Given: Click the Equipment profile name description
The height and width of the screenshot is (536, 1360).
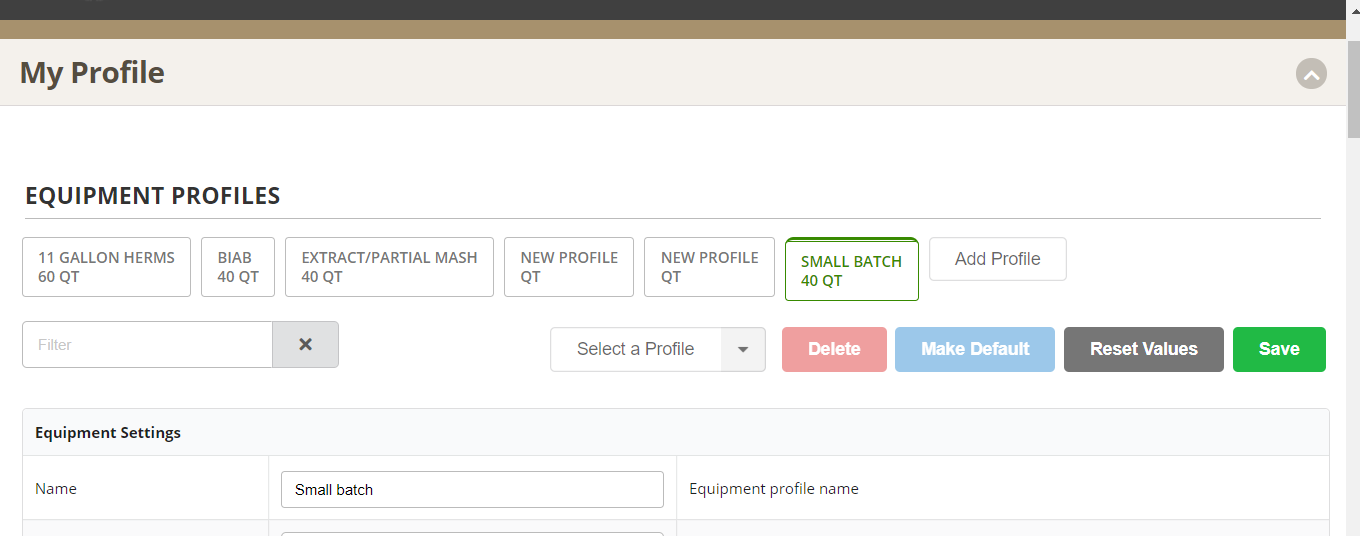Looking at the screenshot, I should click(774, 489).
